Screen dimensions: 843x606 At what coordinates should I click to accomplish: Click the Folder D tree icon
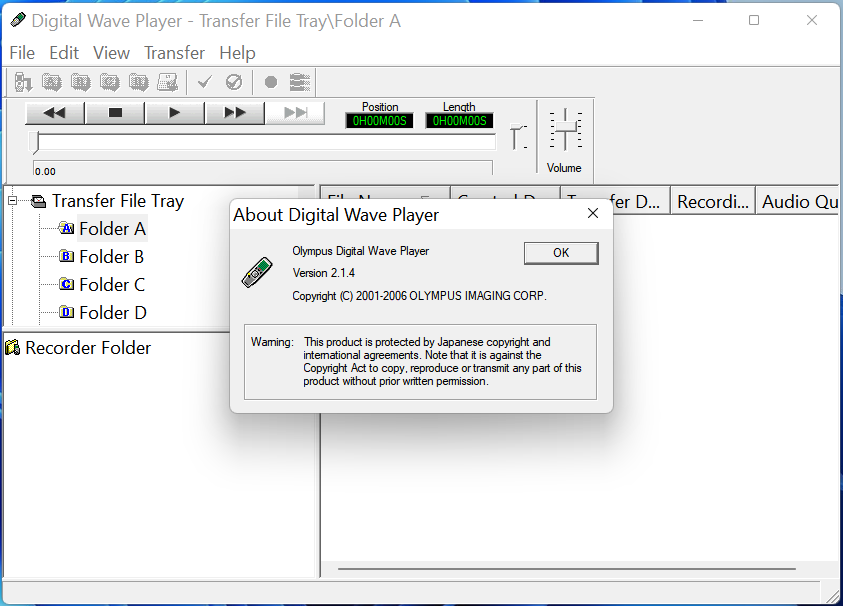67,312
